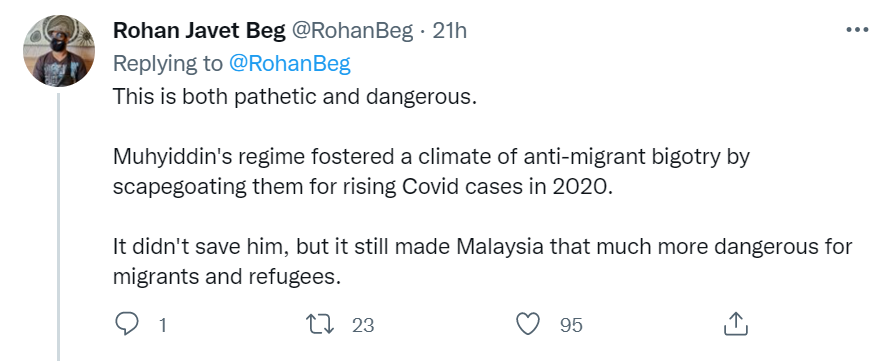The width and height of the screenshot is (883, 361).
Task: Click the 'Replying to' gray label
Action: [x=168, y=64]
